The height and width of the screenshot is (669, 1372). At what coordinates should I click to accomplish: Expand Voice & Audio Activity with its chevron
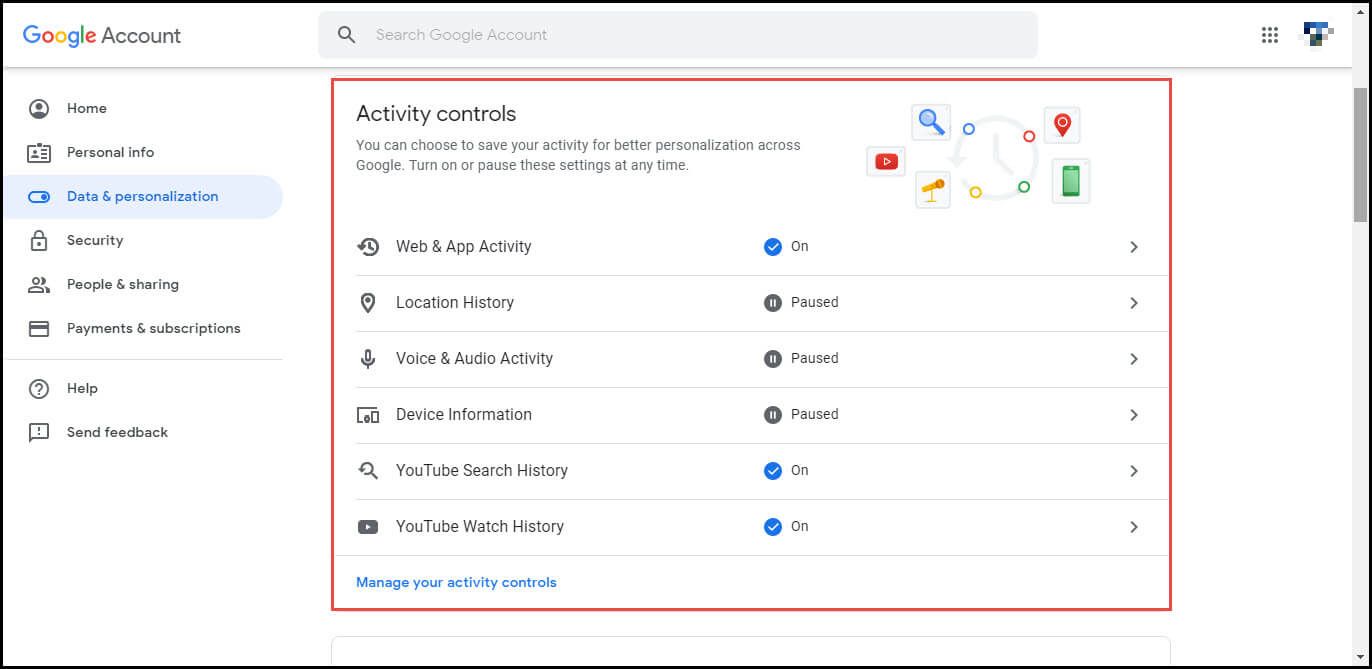1134,358
